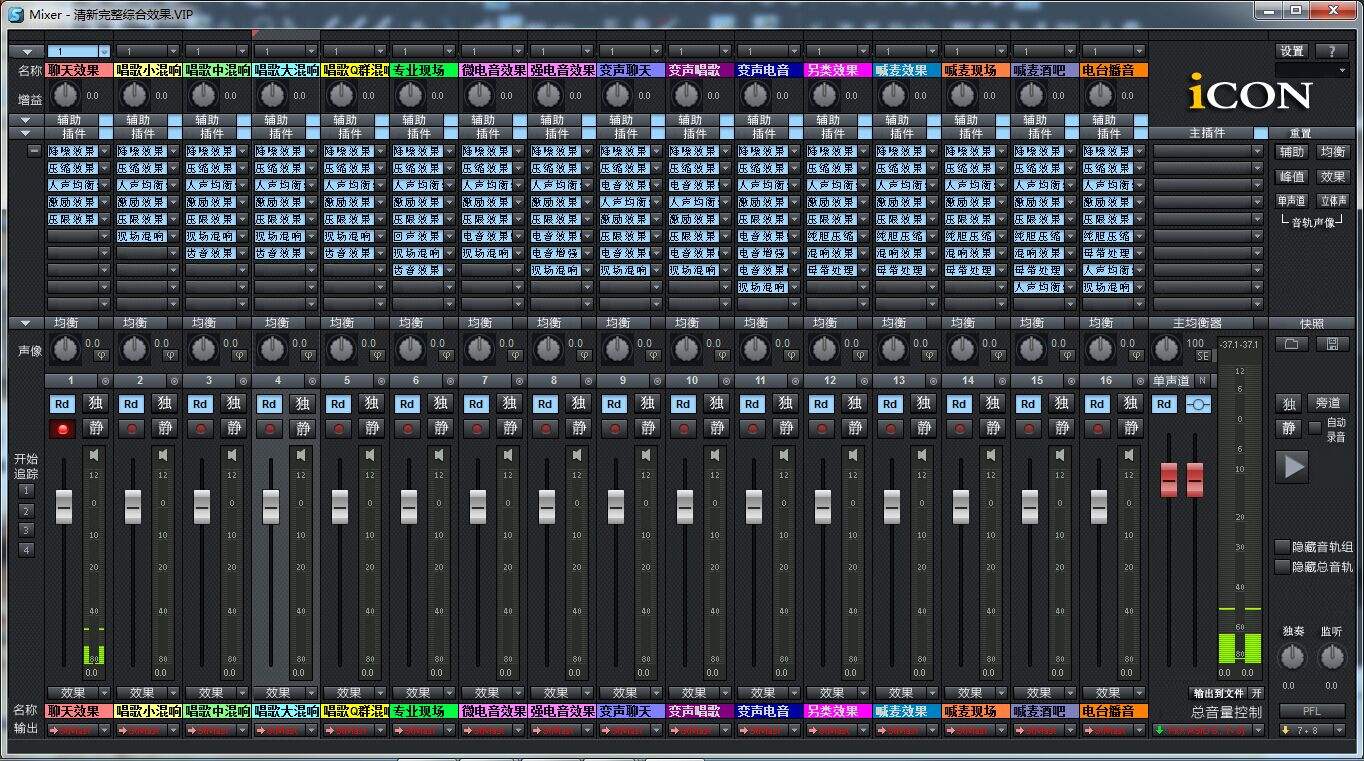The width and height of the screenshot is (1364, 761).
Task: Save snapshot with floppy disk icon
Action: pos(1333,344)
